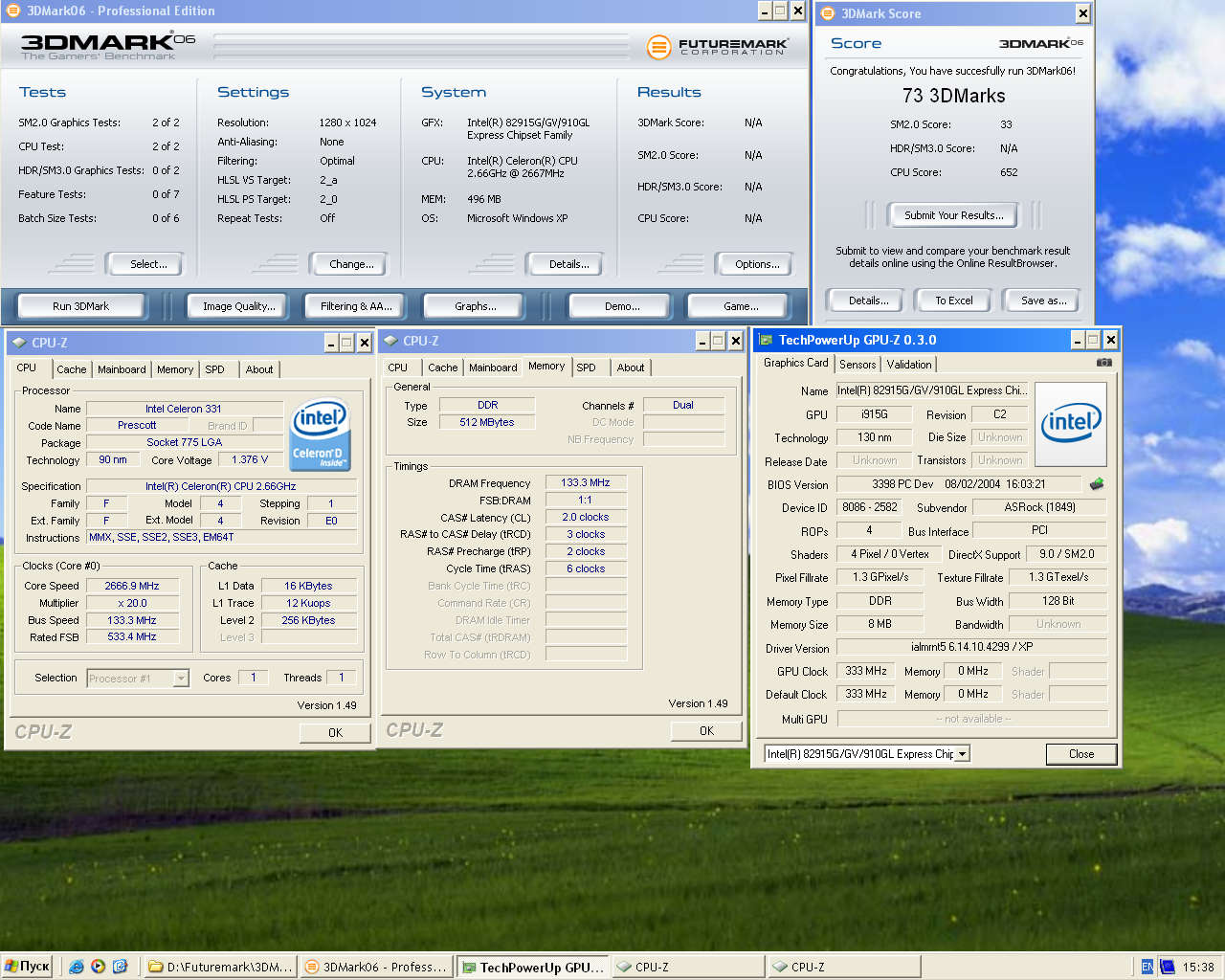
Task: Click the 73 3DMarks score text
Action: (x=954, y=96)
